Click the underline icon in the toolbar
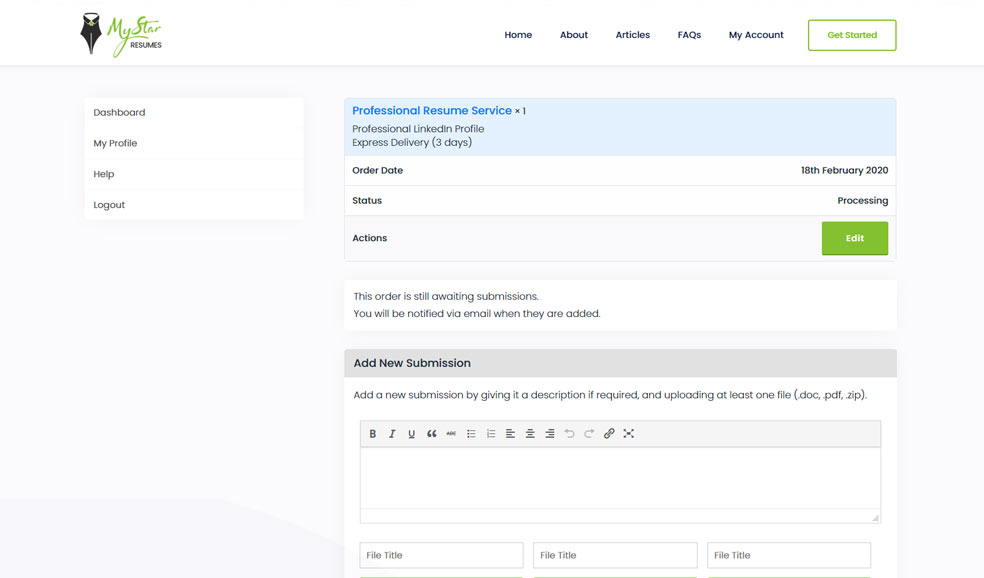This screenshot has width=984, height=578. point(411,434)
